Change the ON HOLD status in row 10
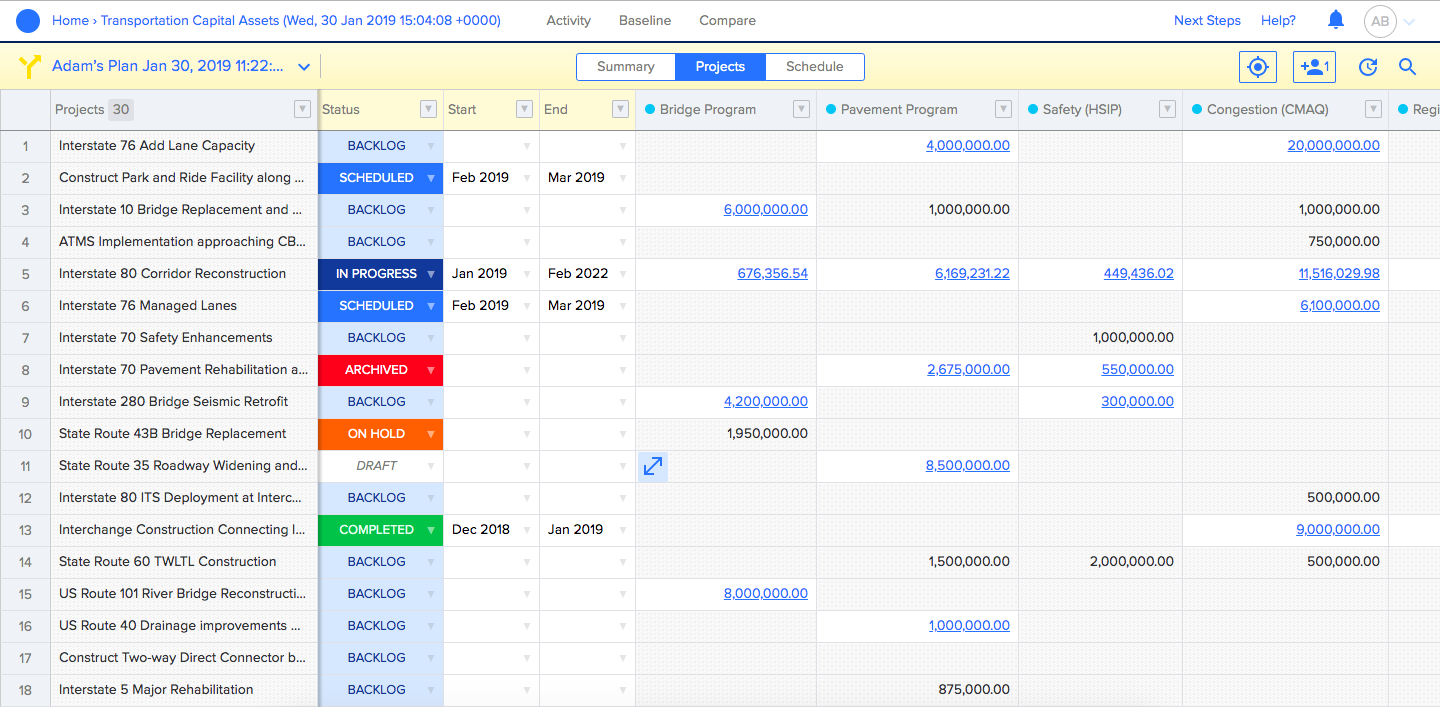Image resolution: width=1440 pixels, height=707 pixels. (x=380, y=434)
